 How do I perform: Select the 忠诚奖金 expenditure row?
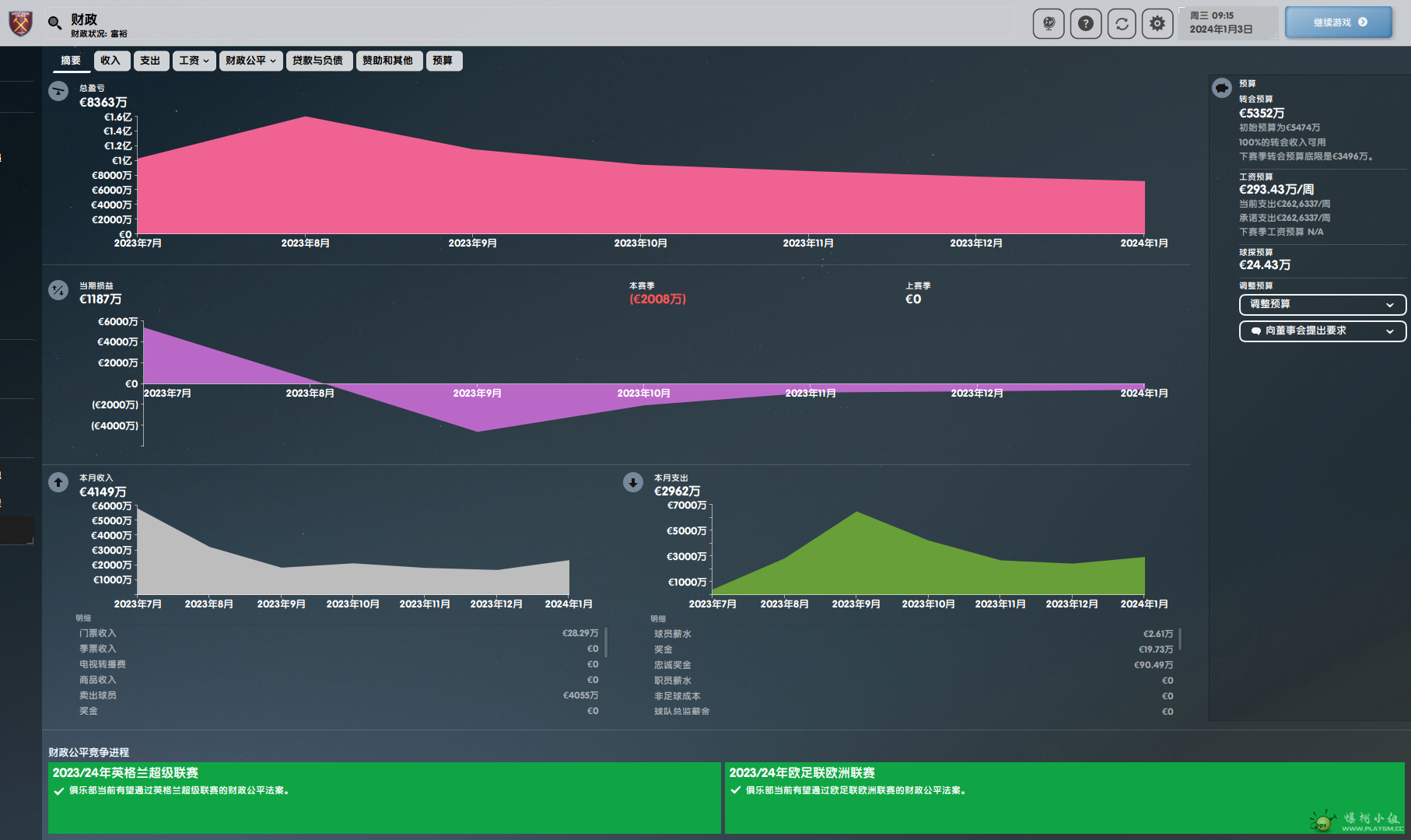tap(913, 665)
